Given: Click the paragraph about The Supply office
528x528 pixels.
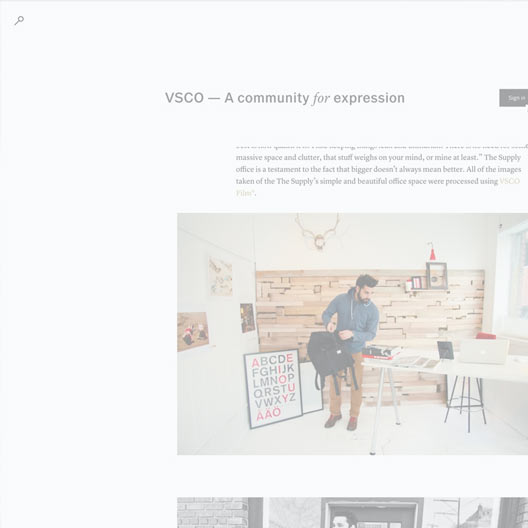Looking at the screenshot, I should click(x=382, y=169).
